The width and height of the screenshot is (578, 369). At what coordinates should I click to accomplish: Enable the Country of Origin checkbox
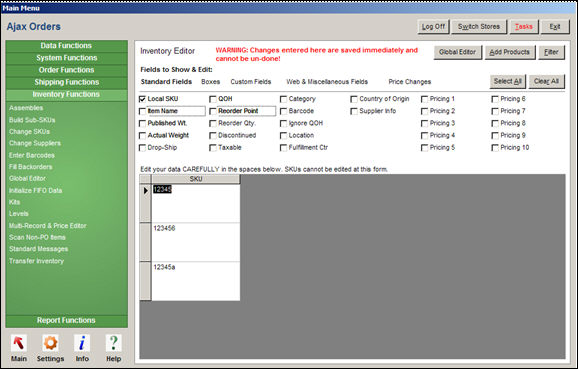(354, 99)
